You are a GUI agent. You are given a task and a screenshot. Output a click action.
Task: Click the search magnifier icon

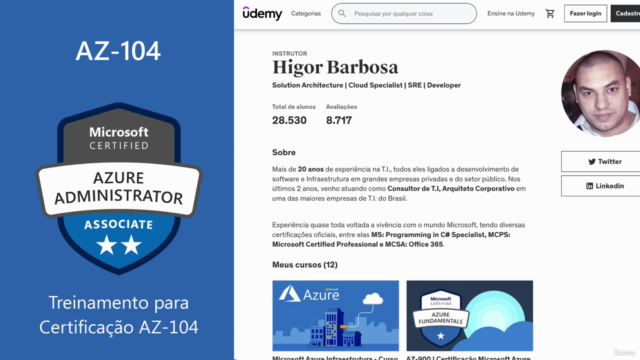pyautogui.click(x=342, y=13)
